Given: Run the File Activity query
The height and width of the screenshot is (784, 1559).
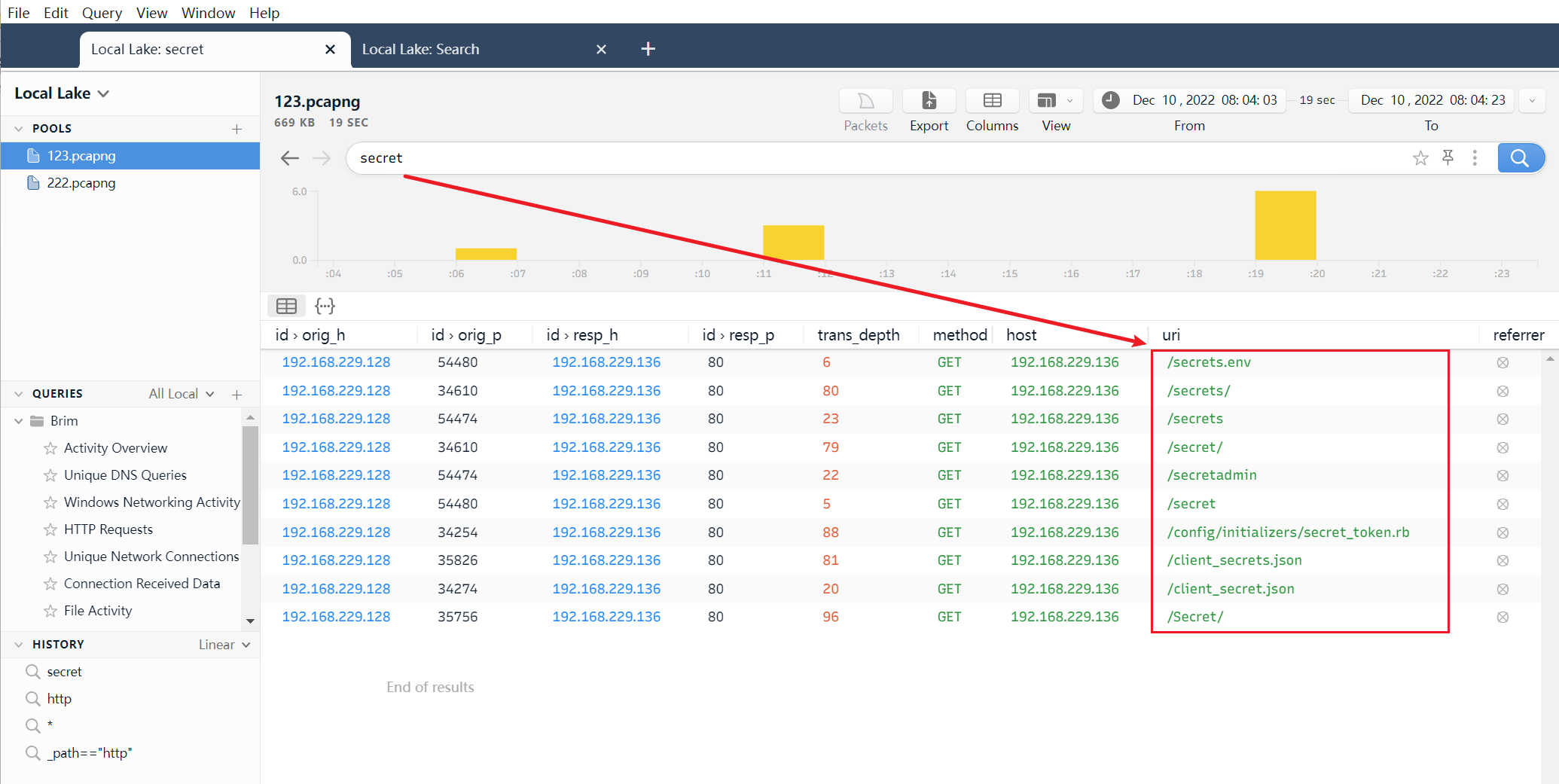Looking at the screenshot, I should click(98, 611).
